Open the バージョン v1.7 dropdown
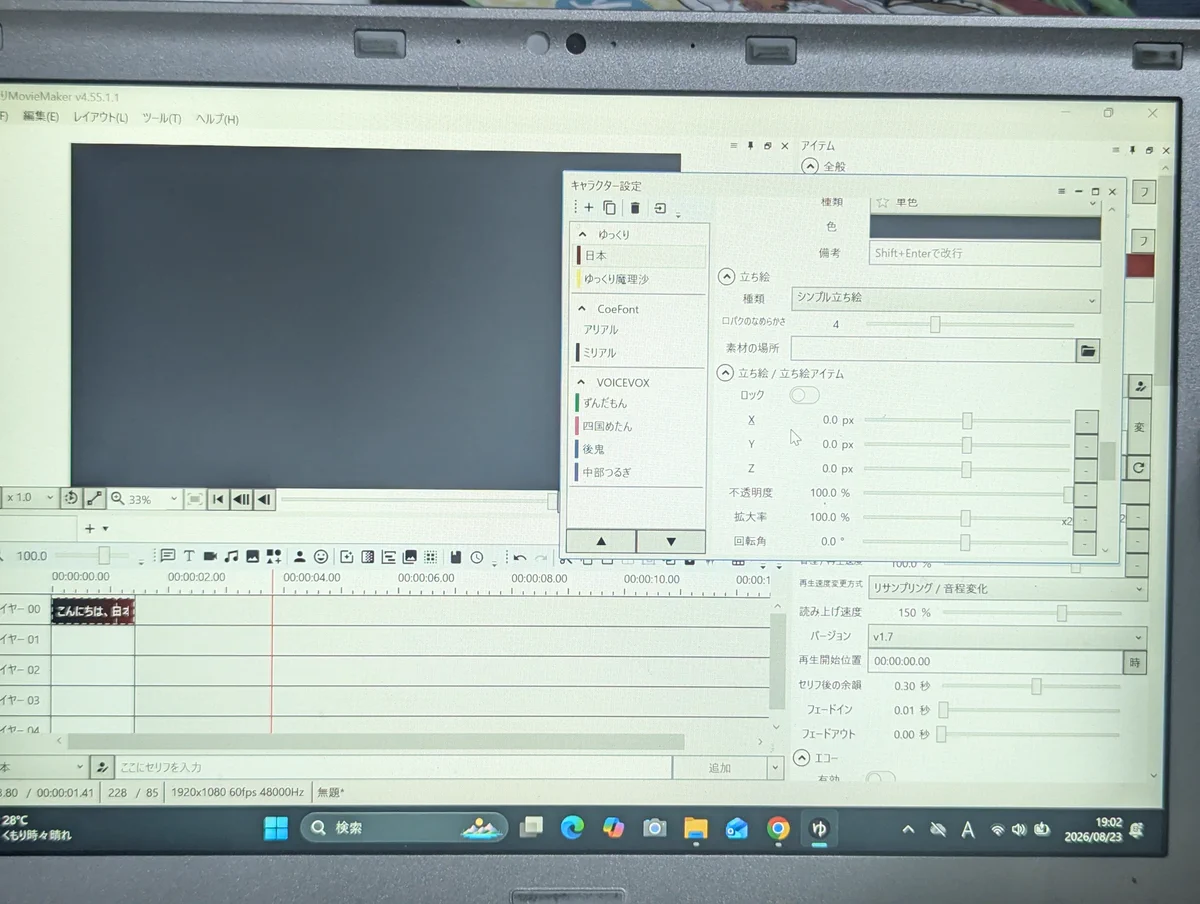Screen dimensions: 1200x904 (x=1007, y=637)
